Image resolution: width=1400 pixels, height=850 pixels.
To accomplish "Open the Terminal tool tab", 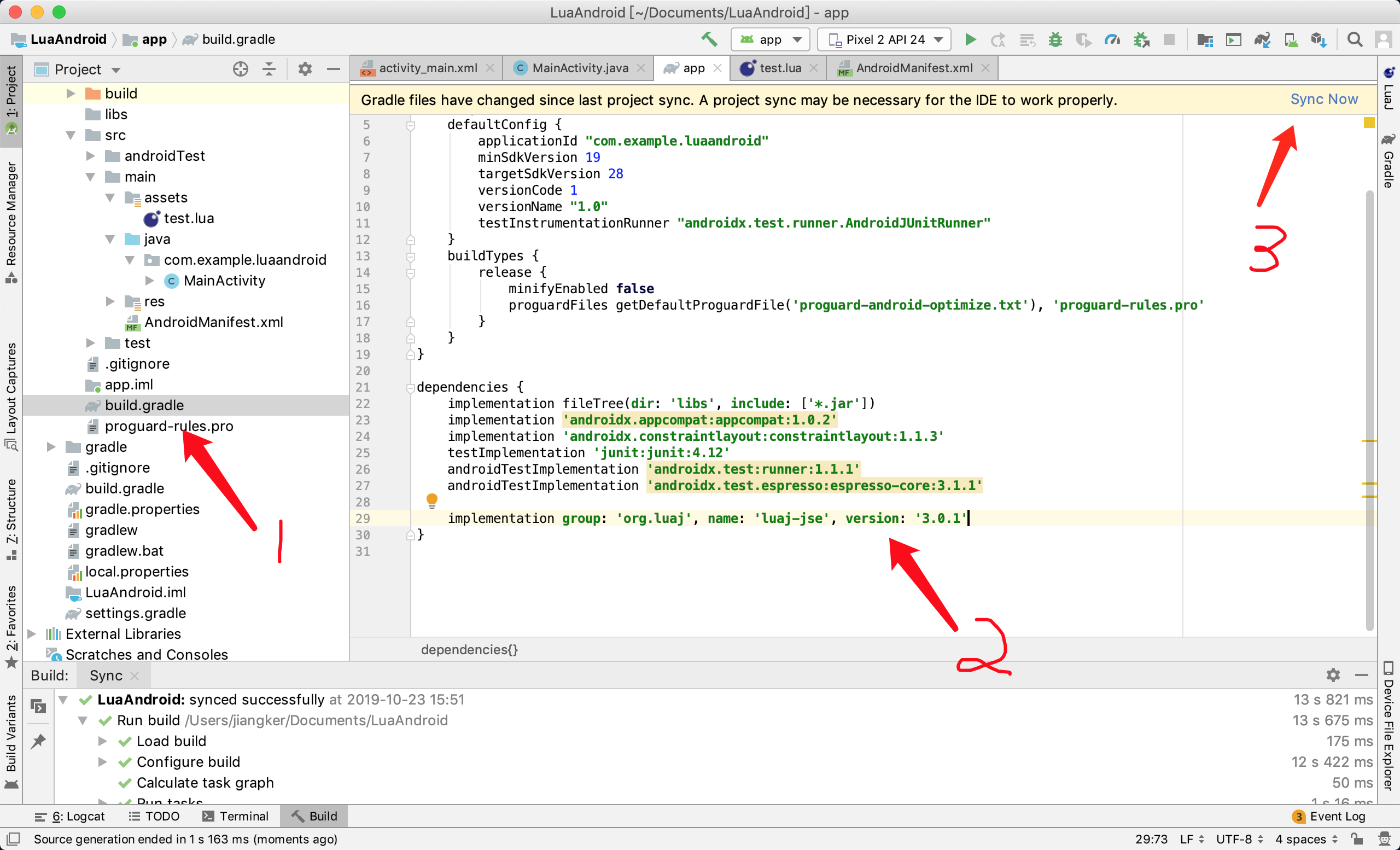I will pos(235,816).
